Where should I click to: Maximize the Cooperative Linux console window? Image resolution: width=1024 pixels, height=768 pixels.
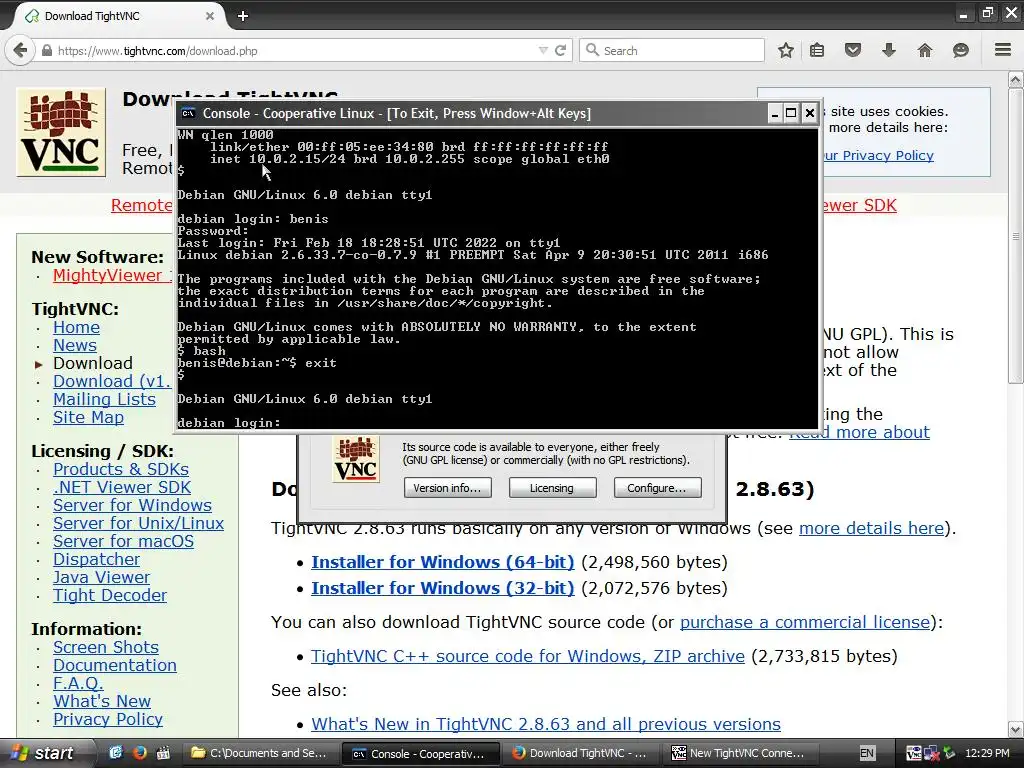pyautogui.click(x=791, y=114)
